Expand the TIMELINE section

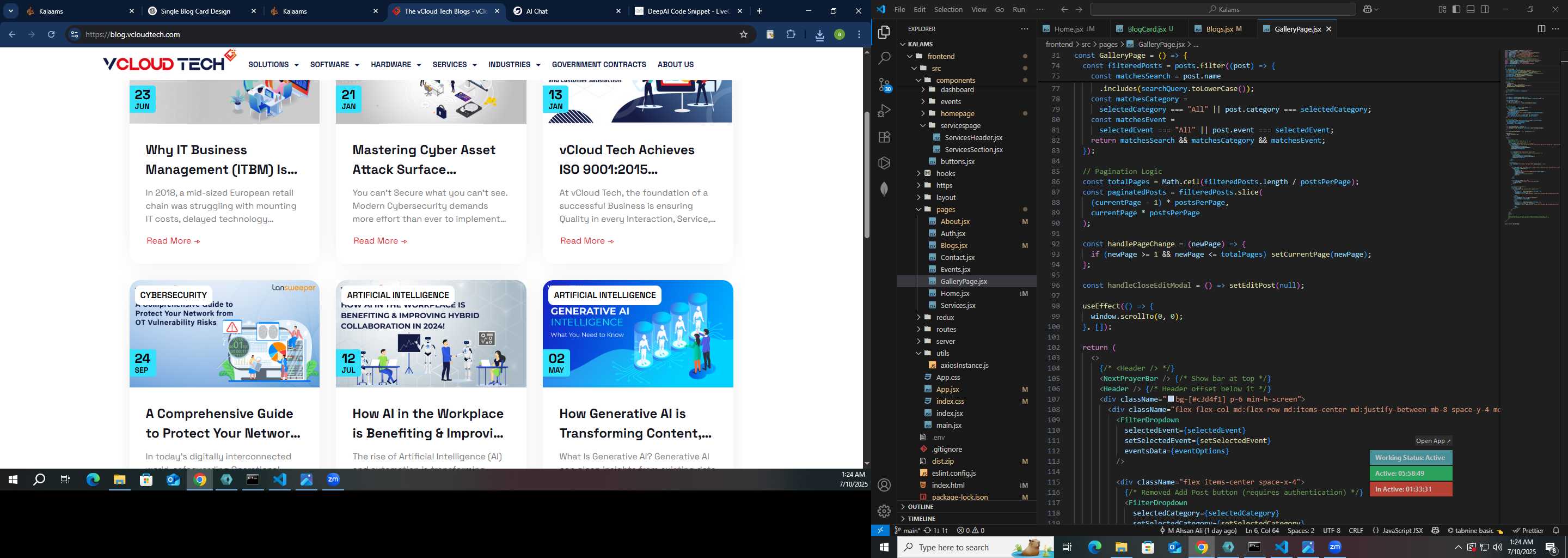coord(966,519)
